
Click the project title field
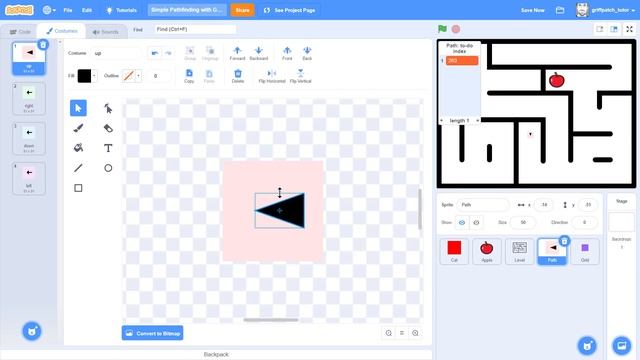187,10
